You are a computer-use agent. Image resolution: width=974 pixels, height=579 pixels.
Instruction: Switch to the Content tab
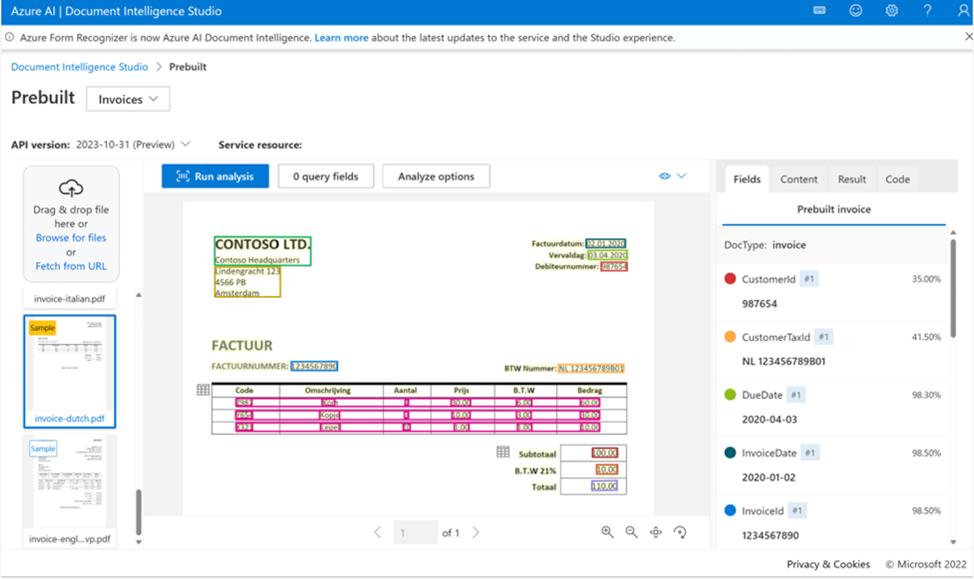(x=798, y=179)
